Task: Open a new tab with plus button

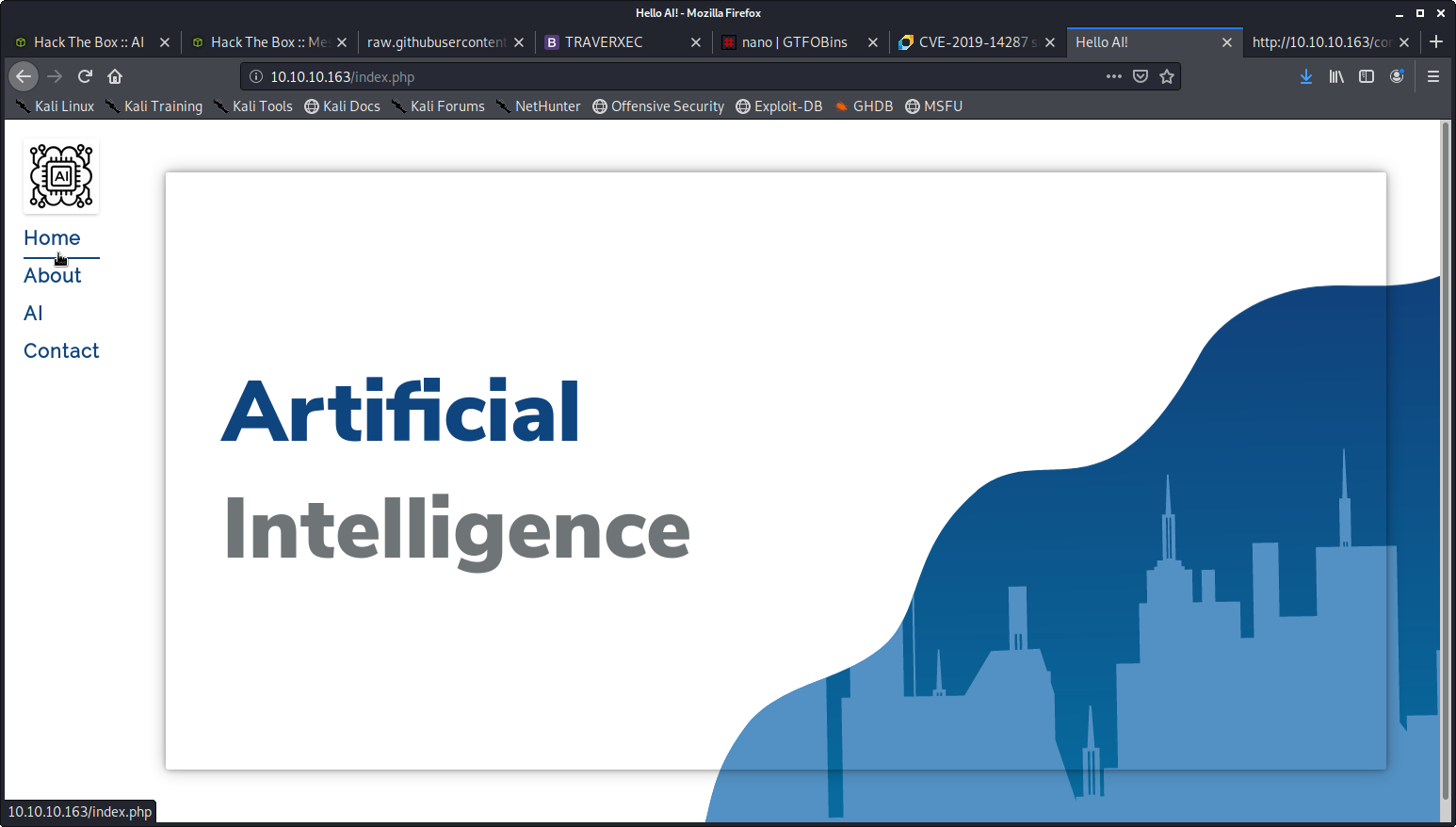Action: (x=1436, y=41)
